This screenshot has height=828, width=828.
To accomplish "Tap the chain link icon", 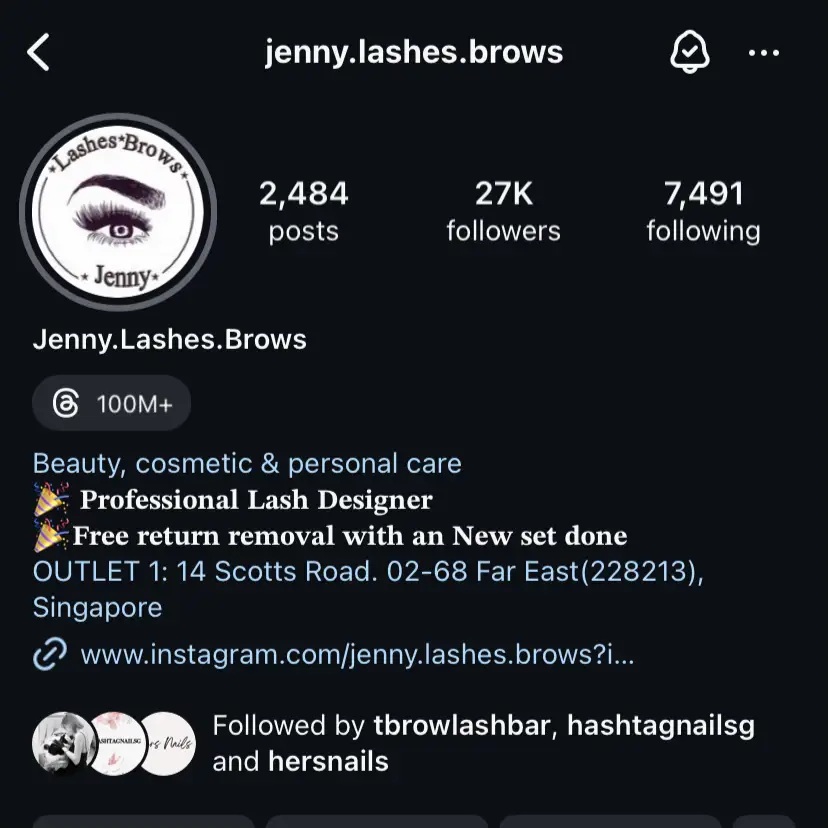I will click(x=50, y=654).
